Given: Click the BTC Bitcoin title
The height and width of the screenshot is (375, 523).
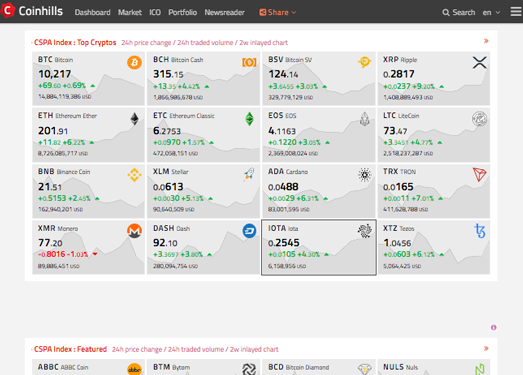Looking at the screenshot, I should pos(55,60).
